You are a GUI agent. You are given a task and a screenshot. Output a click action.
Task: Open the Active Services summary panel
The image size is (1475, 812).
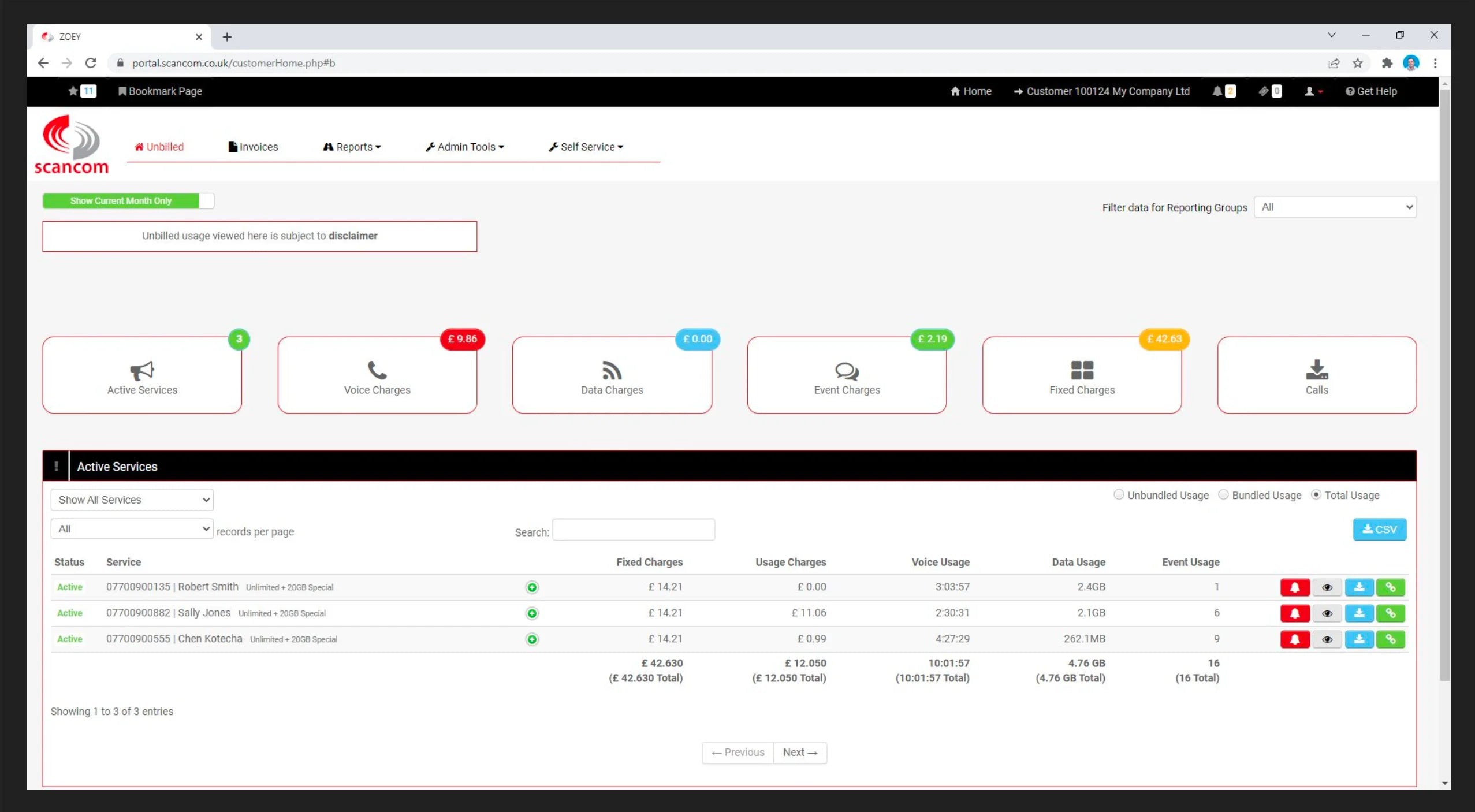click(x=141, y=375)
